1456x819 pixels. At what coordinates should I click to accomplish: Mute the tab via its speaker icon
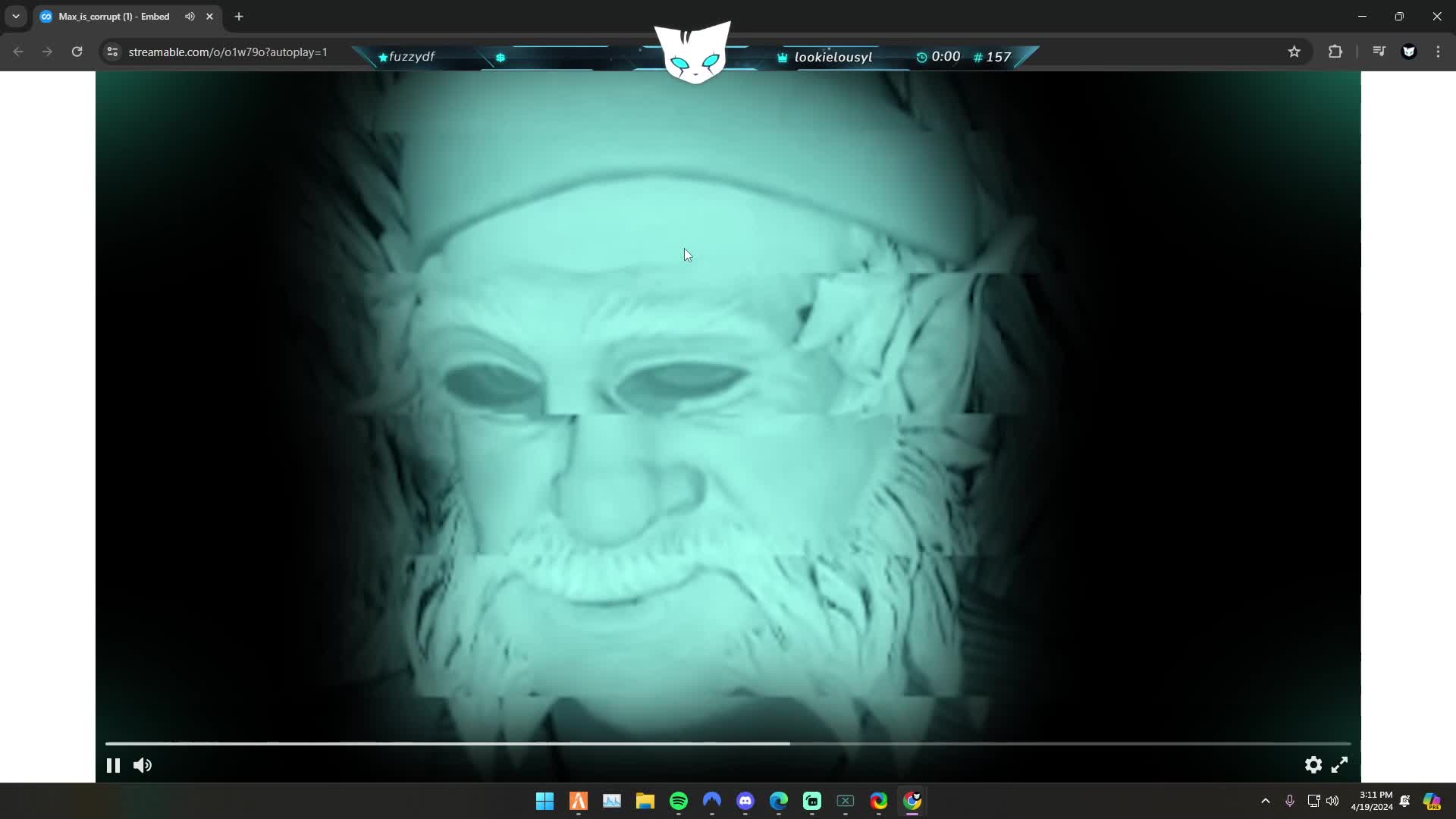coord(190,16)
